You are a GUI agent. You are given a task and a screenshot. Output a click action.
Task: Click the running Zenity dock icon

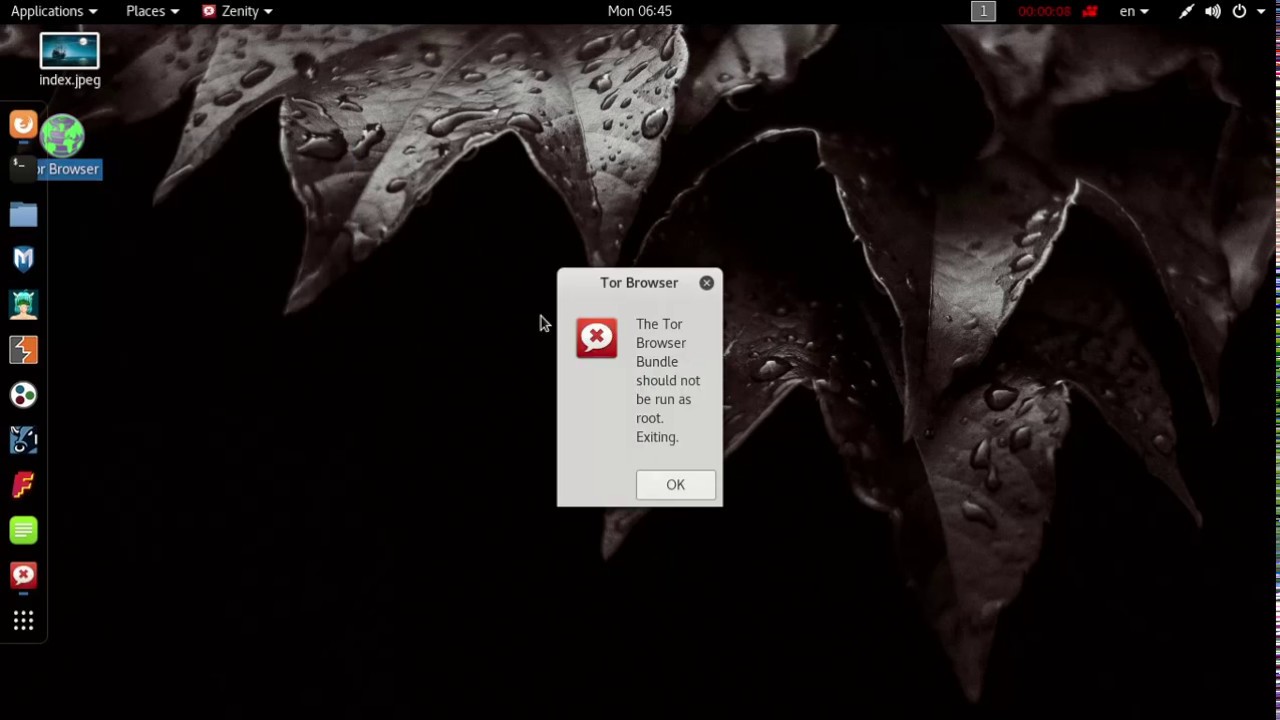click(x=23, y=575)
